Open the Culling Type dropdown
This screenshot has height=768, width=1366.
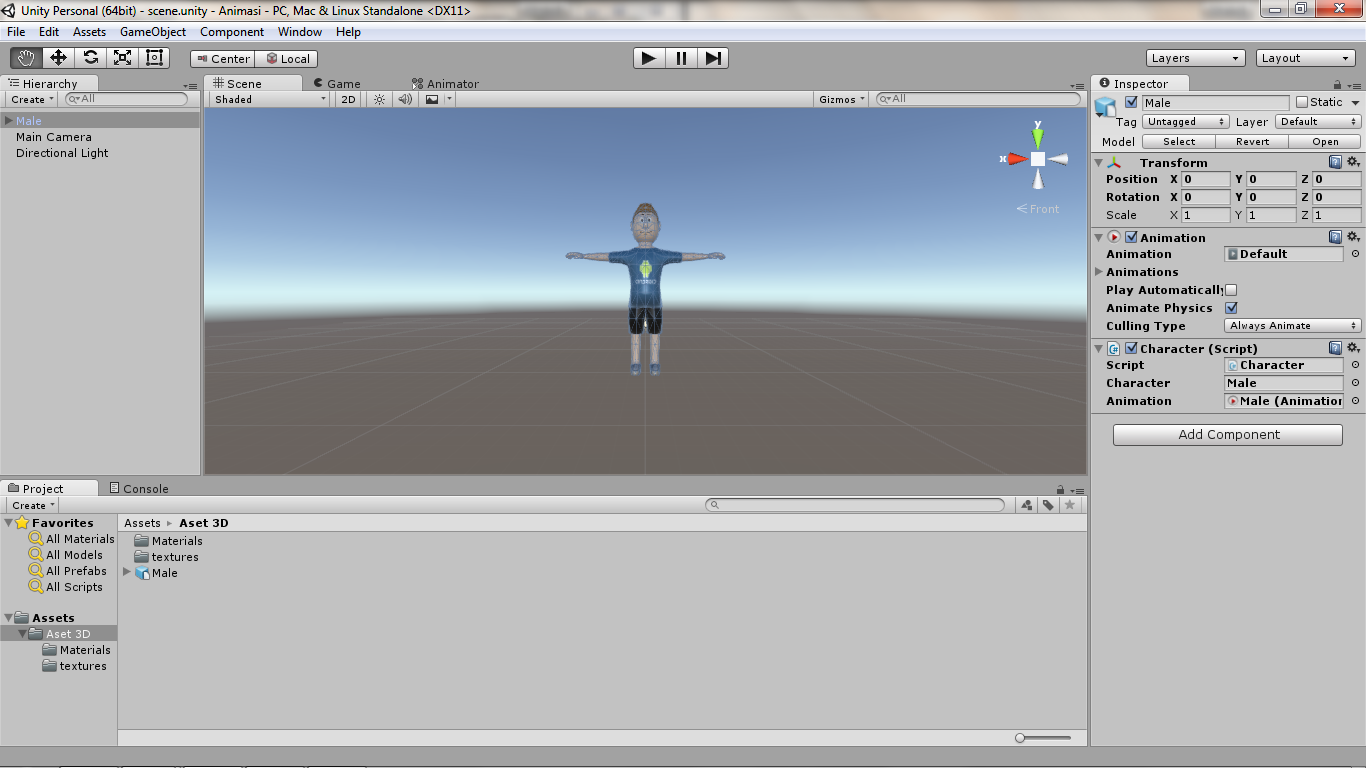pos(1292,326)
